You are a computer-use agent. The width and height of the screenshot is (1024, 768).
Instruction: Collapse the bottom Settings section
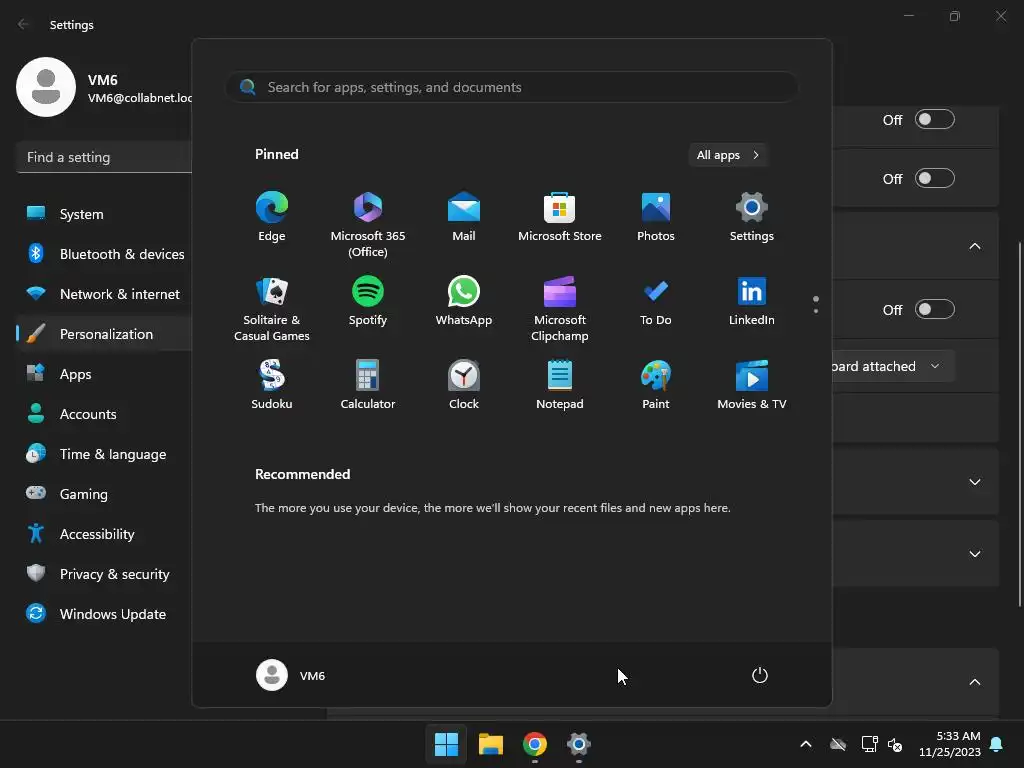(x=975, y=682)
